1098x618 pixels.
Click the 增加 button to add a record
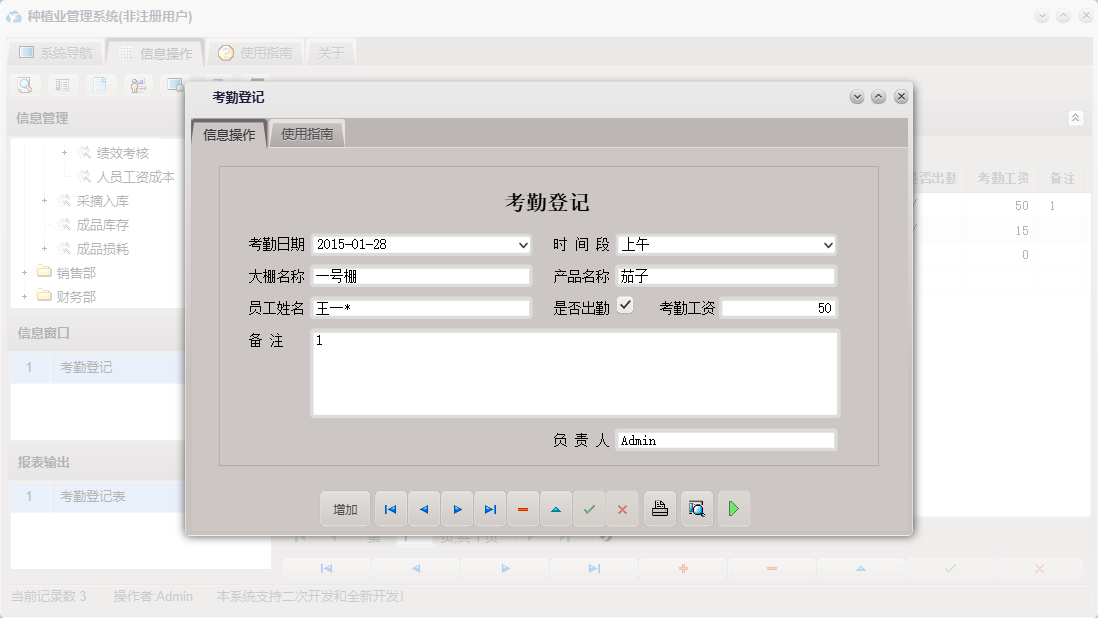coord(344,509)
